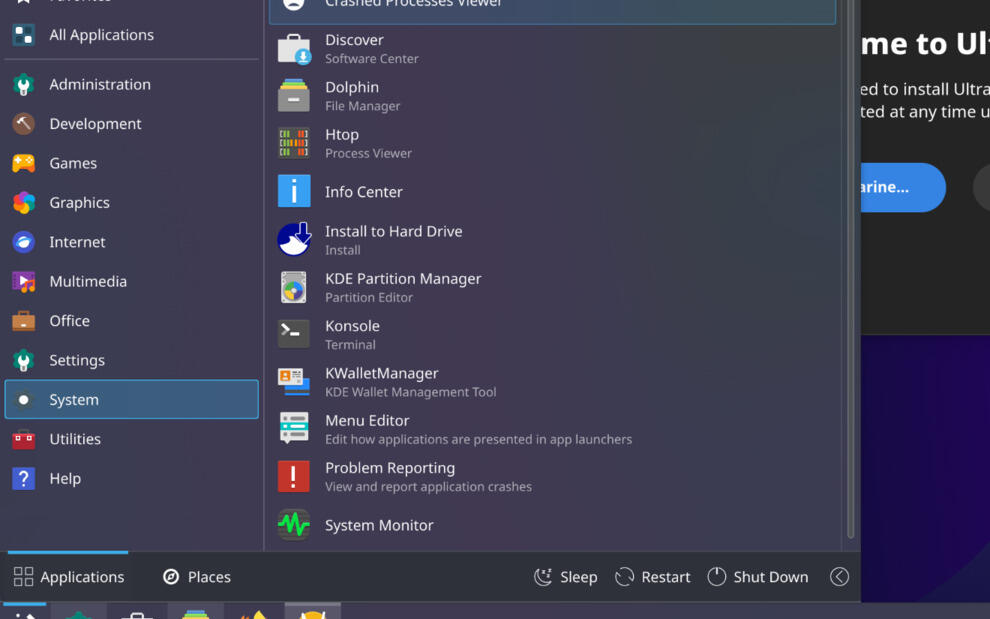This screenshot has height=619, width=990.
Task: Click the Help question mark icon
Action: [23, 479]
